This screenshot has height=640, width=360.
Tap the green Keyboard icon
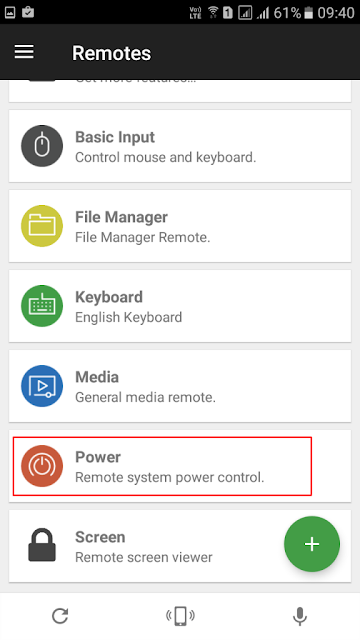pyautogui.click(x=42, y=306)
